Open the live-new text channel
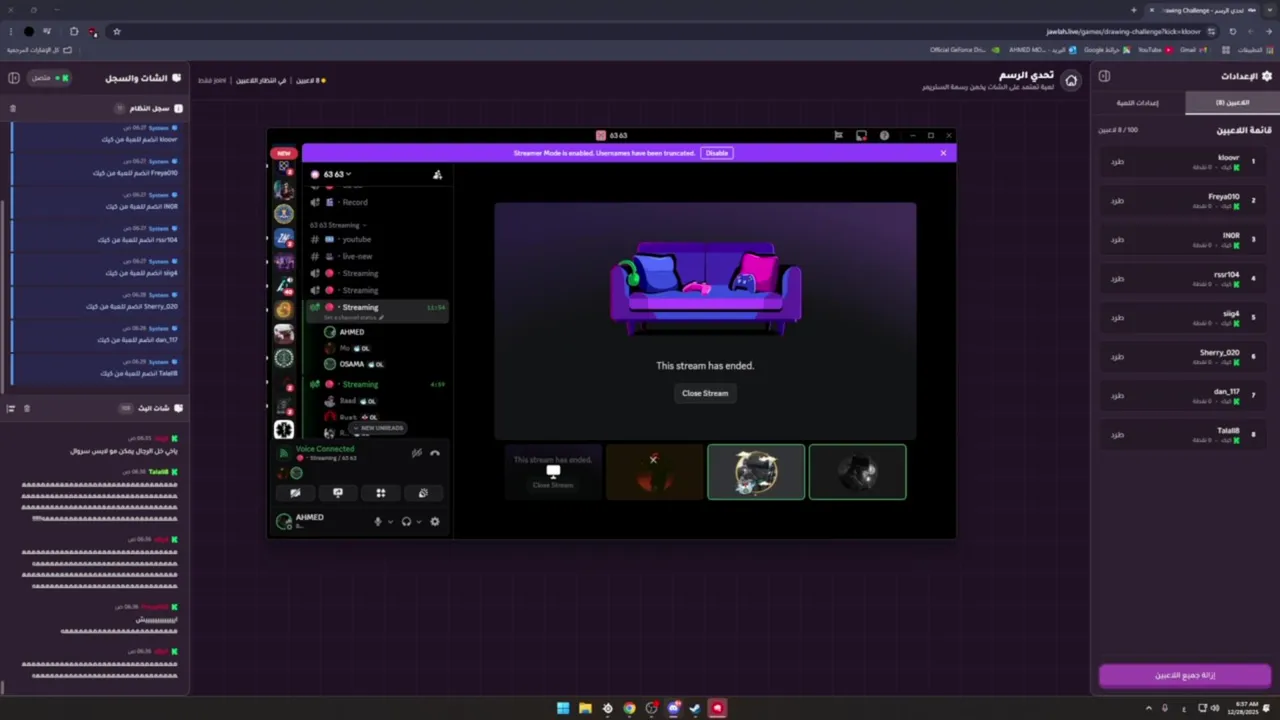 (357, 256)
